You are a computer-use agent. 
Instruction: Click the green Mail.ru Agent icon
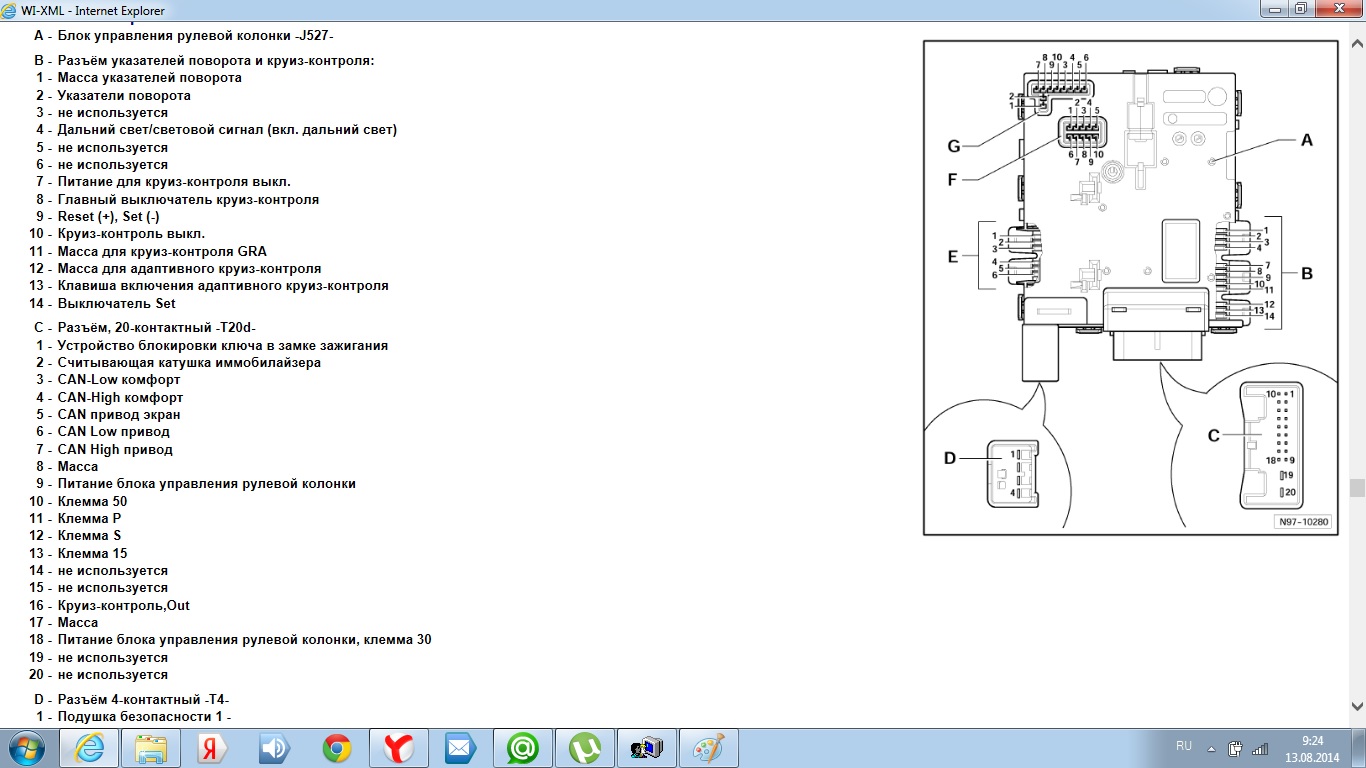(x=522, y=748)
